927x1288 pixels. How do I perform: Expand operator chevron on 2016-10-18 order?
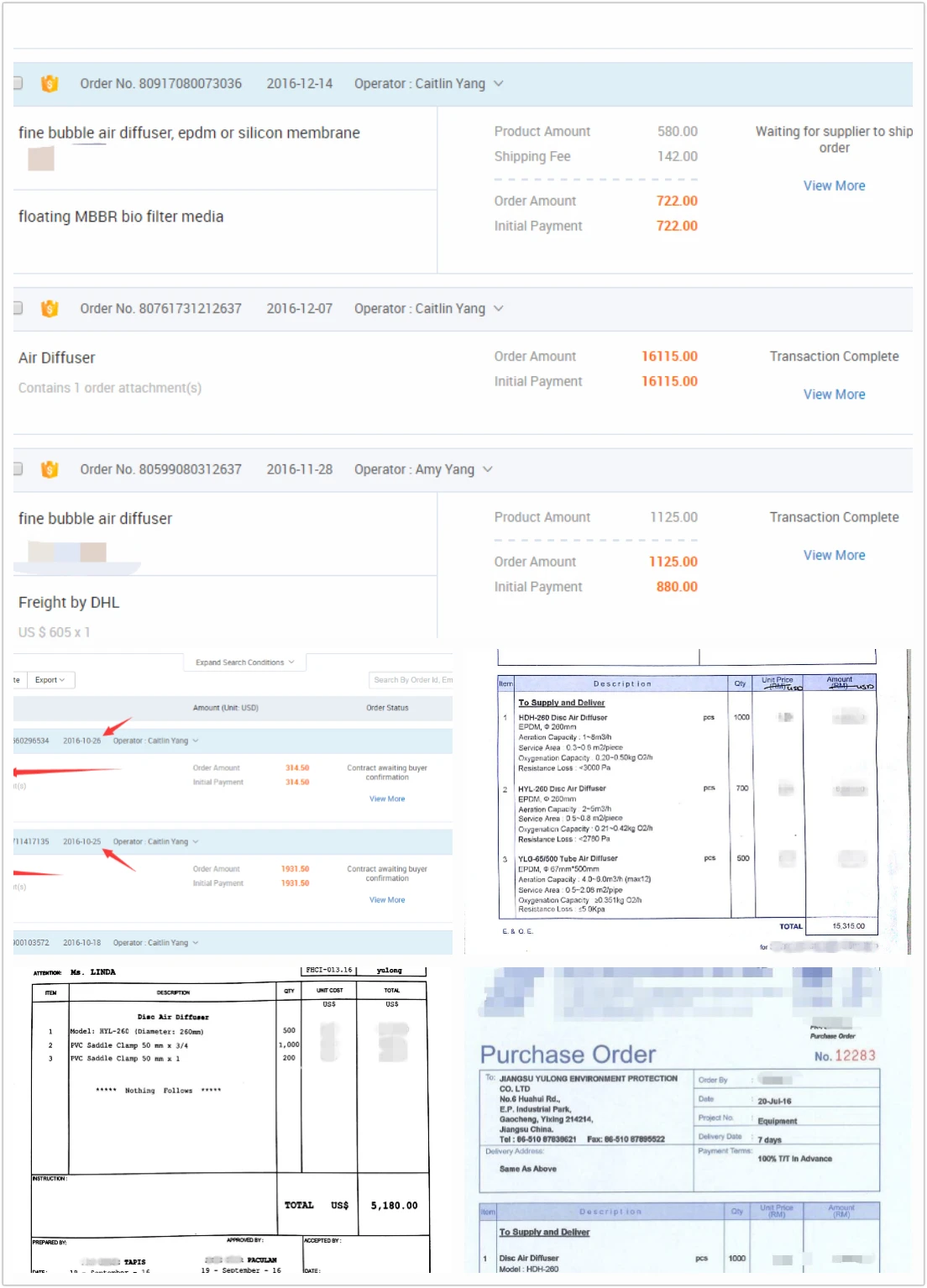pos(196,943)
